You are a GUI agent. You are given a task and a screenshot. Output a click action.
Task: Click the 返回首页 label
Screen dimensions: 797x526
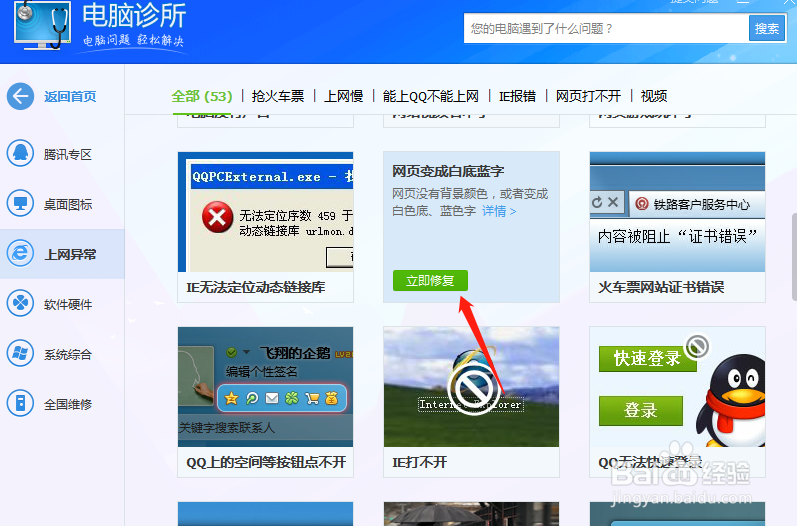pos(70,97)
